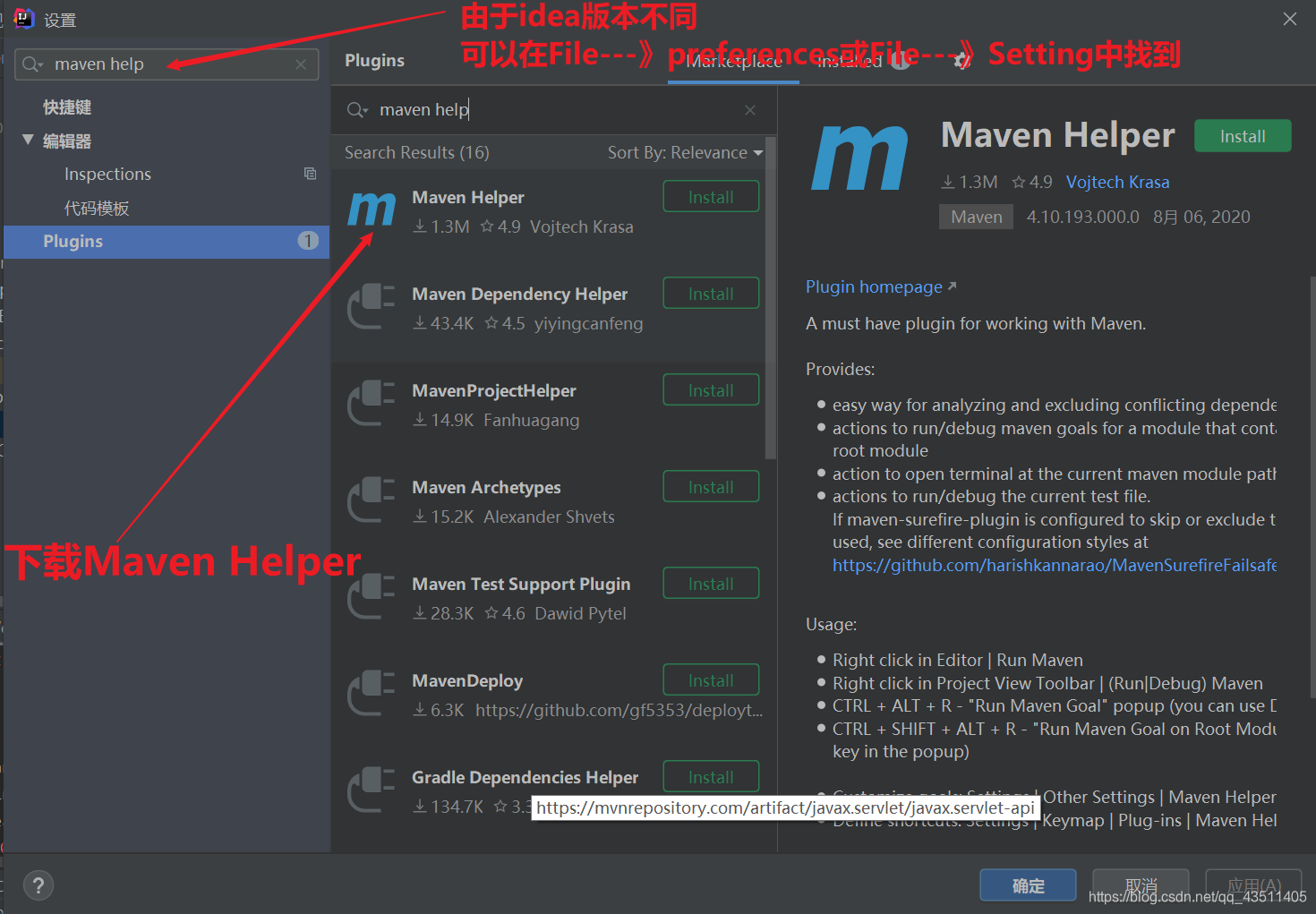Click the MavenDeploy plugin icon
The width and height of the screenshot is (1316, 914).
(372, 693)
